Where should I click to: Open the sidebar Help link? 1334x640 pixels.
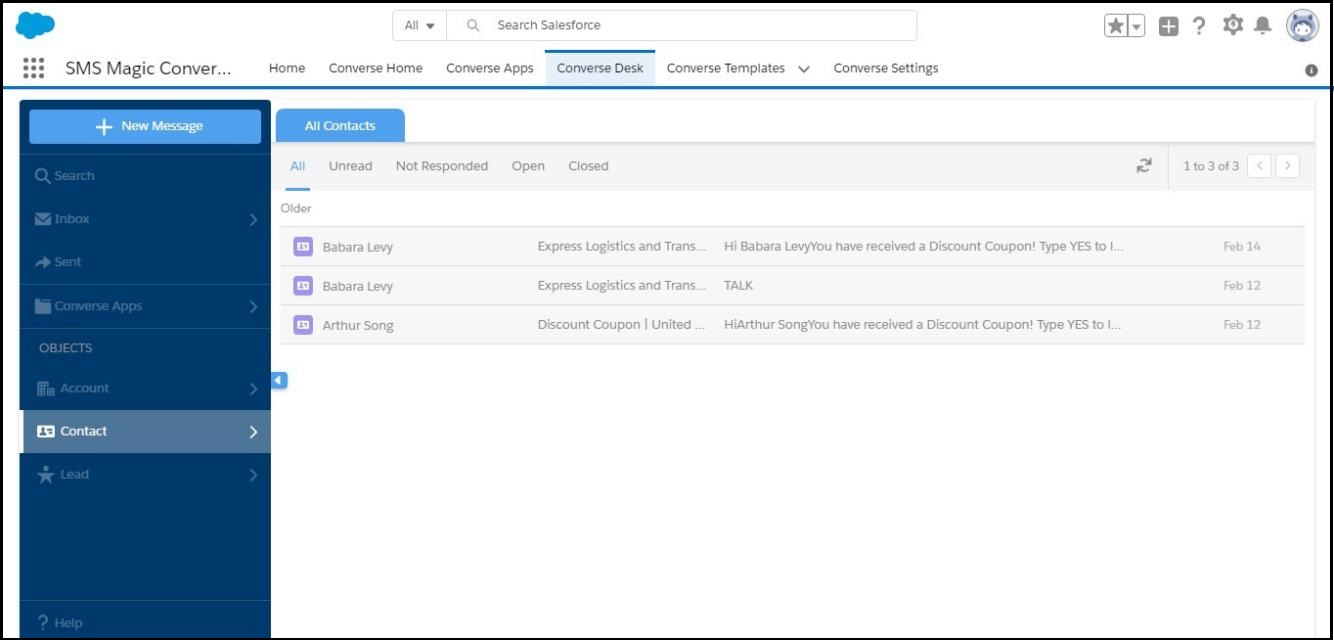click(x=60, y=622)
